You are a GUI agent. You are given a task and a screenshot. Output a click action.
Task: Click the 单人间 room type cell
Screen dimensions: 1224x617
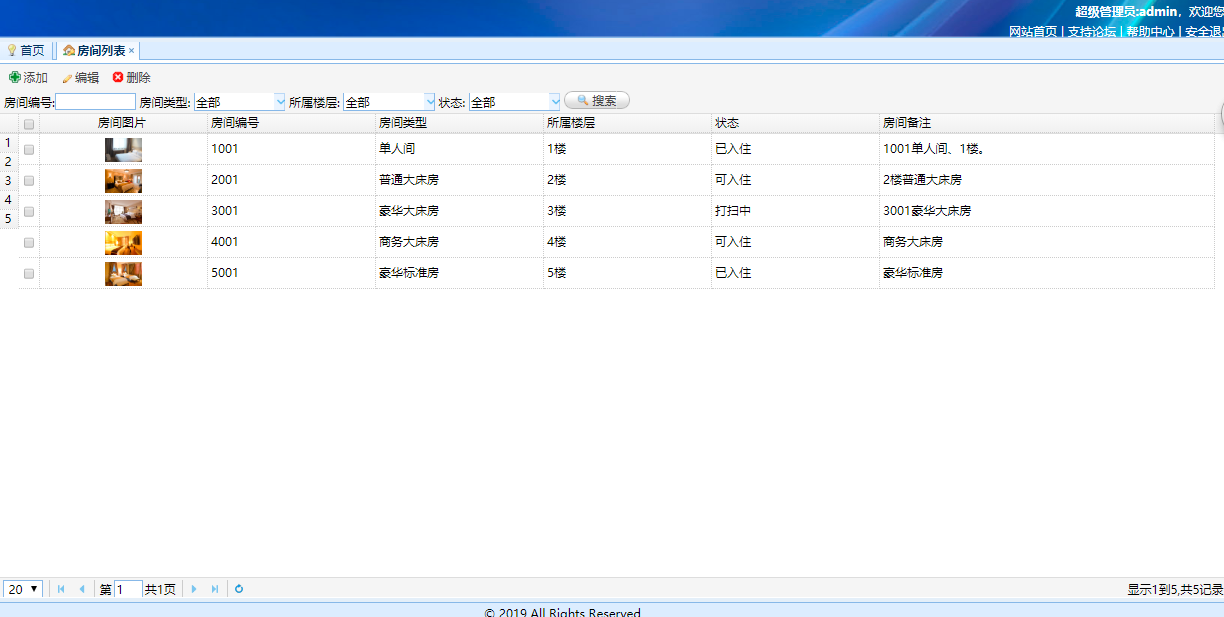coord(459,149)
